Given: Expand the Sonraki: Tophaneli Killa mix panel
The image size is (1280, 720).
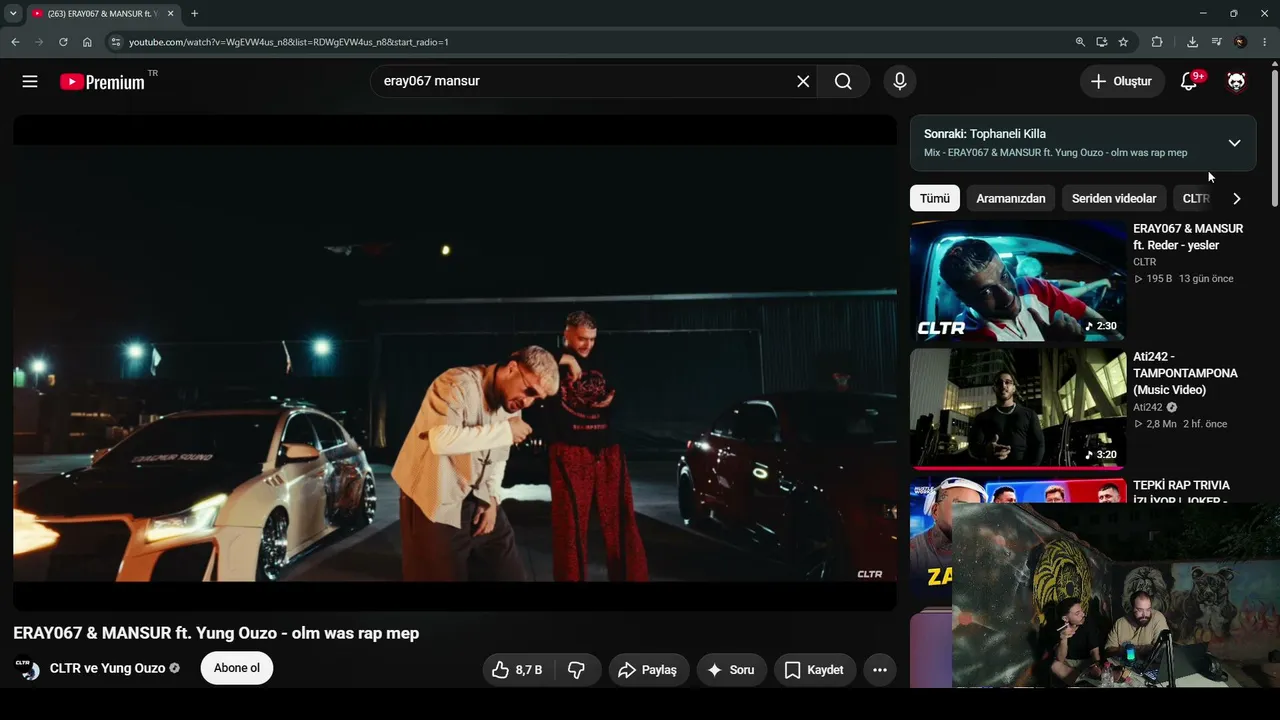Looking at the screenshot, I should click(x=1234, y=143).
